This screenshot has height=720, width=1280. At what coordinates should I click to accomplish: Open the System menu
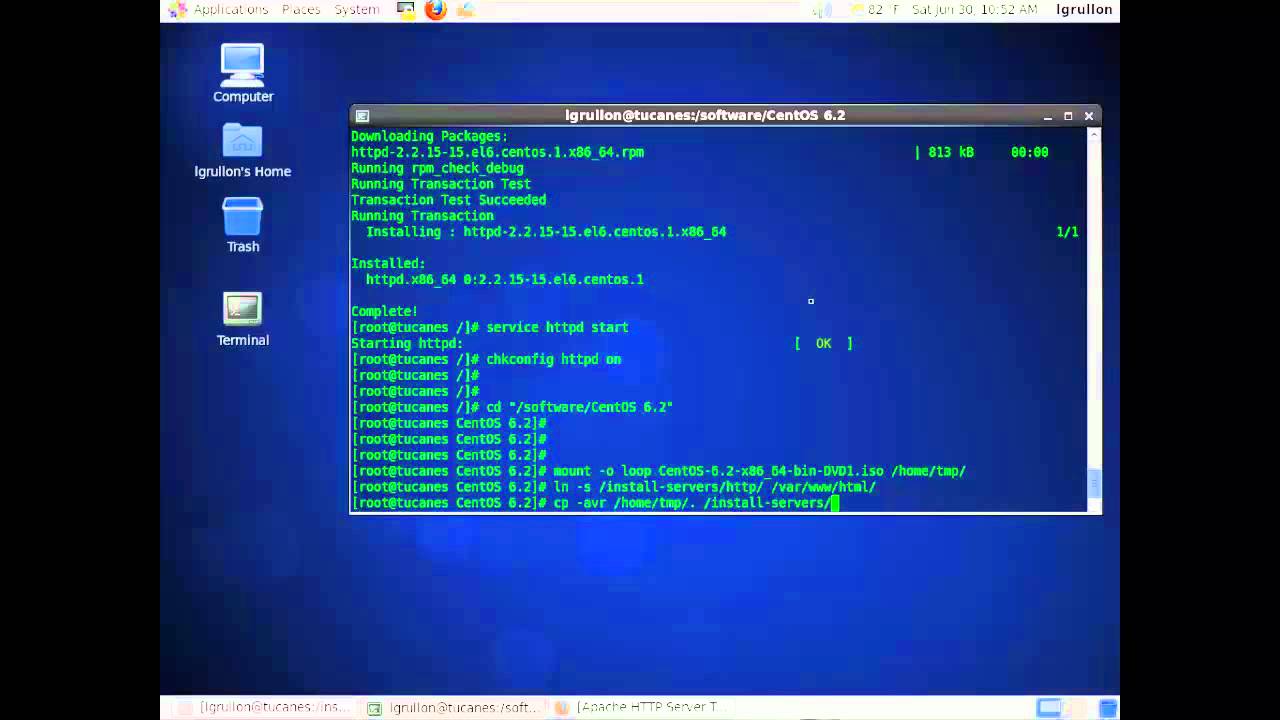357,10
